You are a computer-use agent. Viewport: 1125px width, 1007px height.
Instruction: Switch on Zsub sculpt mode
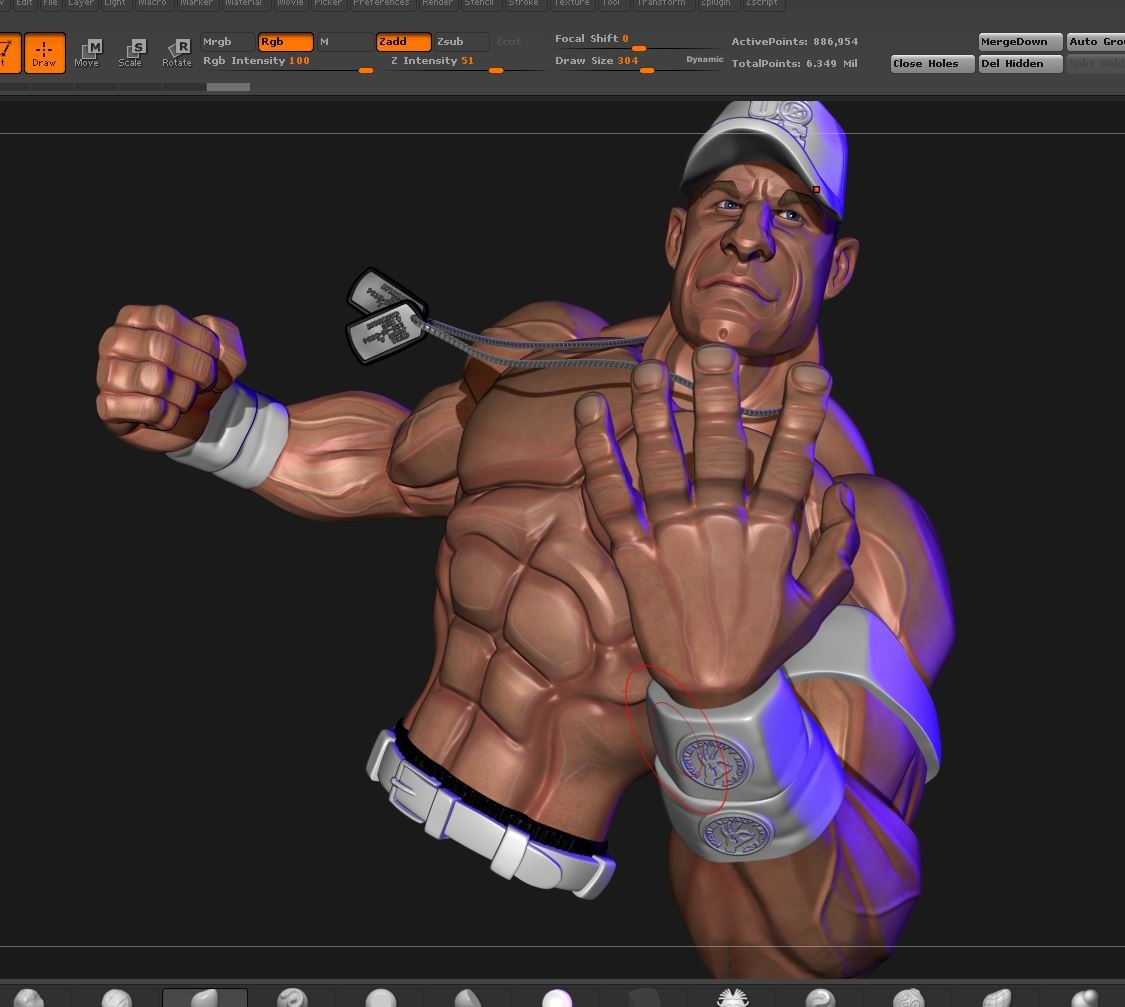[462, 42]
